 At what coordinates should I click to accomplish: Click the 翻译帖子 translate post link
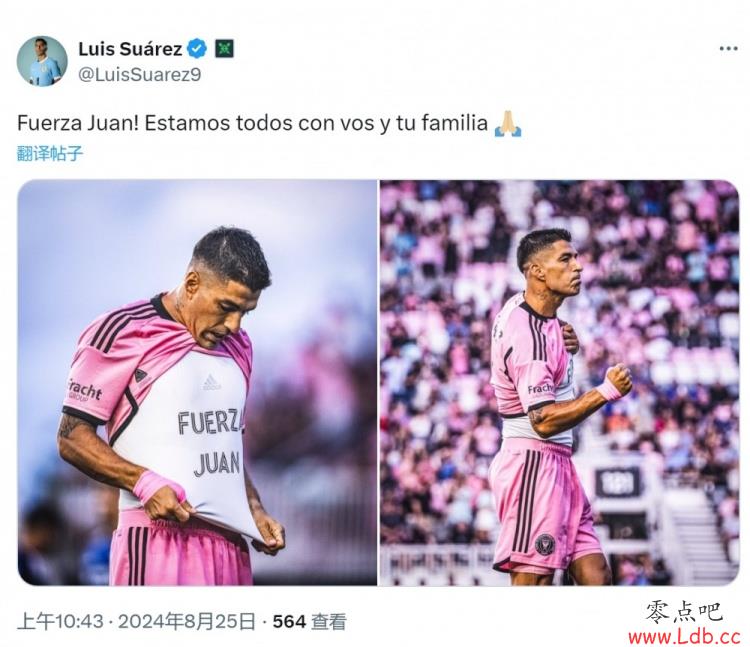50,154
